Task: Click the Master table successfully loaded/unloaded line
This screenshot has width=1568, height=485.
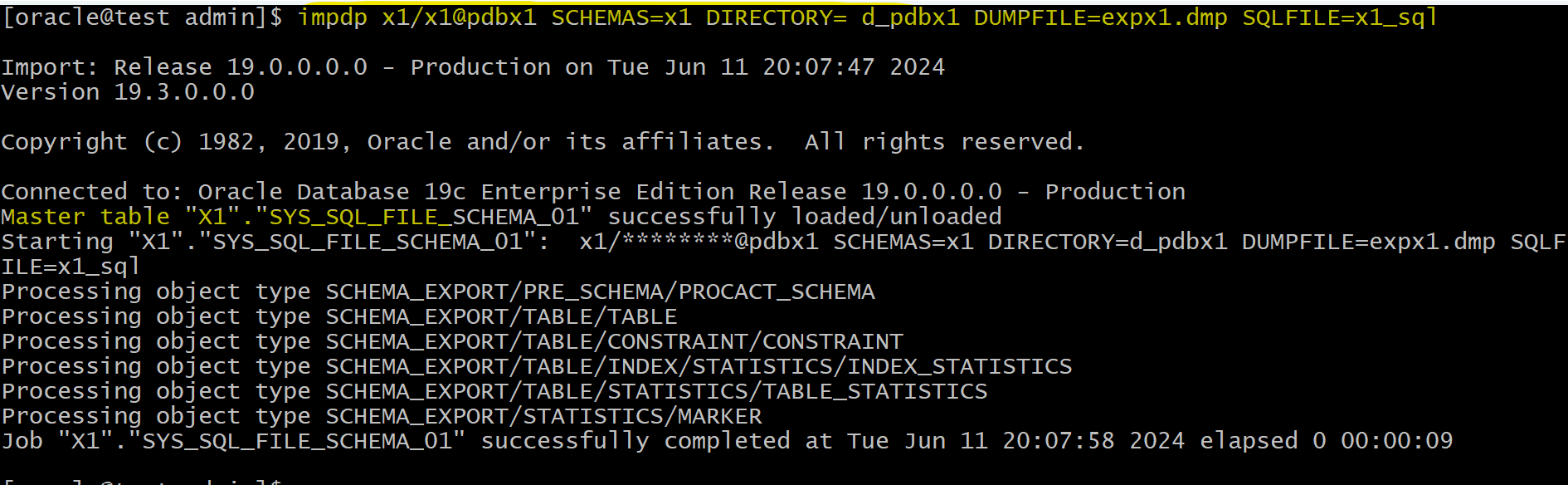Action: tap(501, 217)
